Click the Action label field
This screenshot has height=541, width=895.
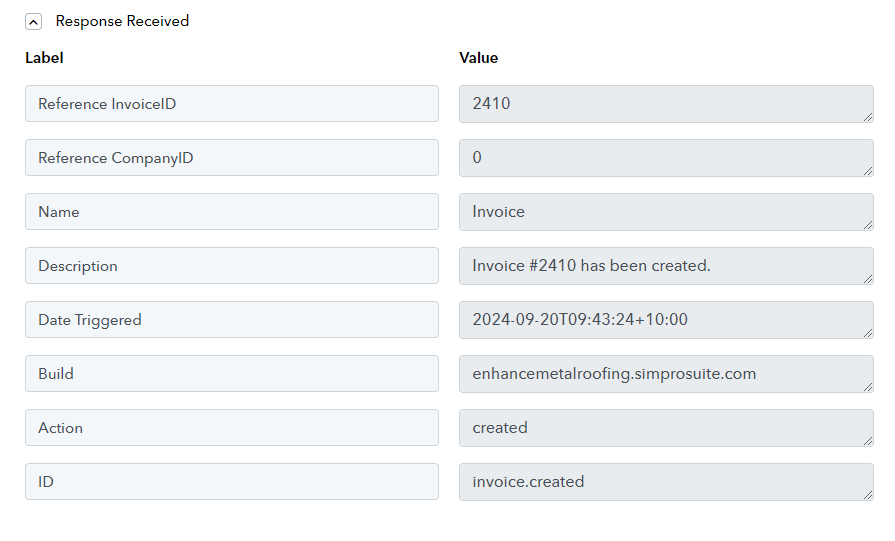click(x=232, y=427)
